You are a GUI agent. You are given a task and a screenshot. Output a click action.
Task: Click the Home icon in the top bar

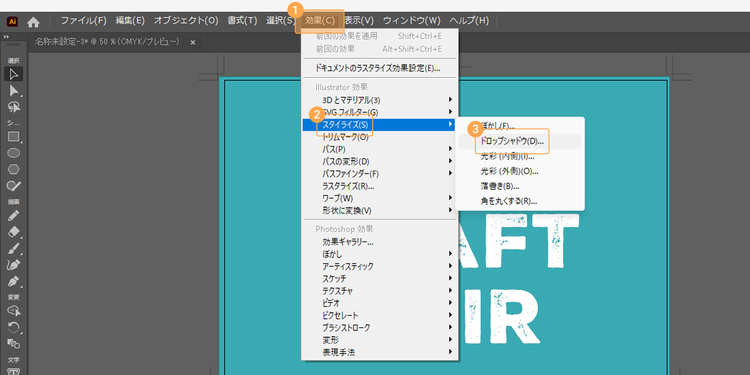click(x=33, y=22)
